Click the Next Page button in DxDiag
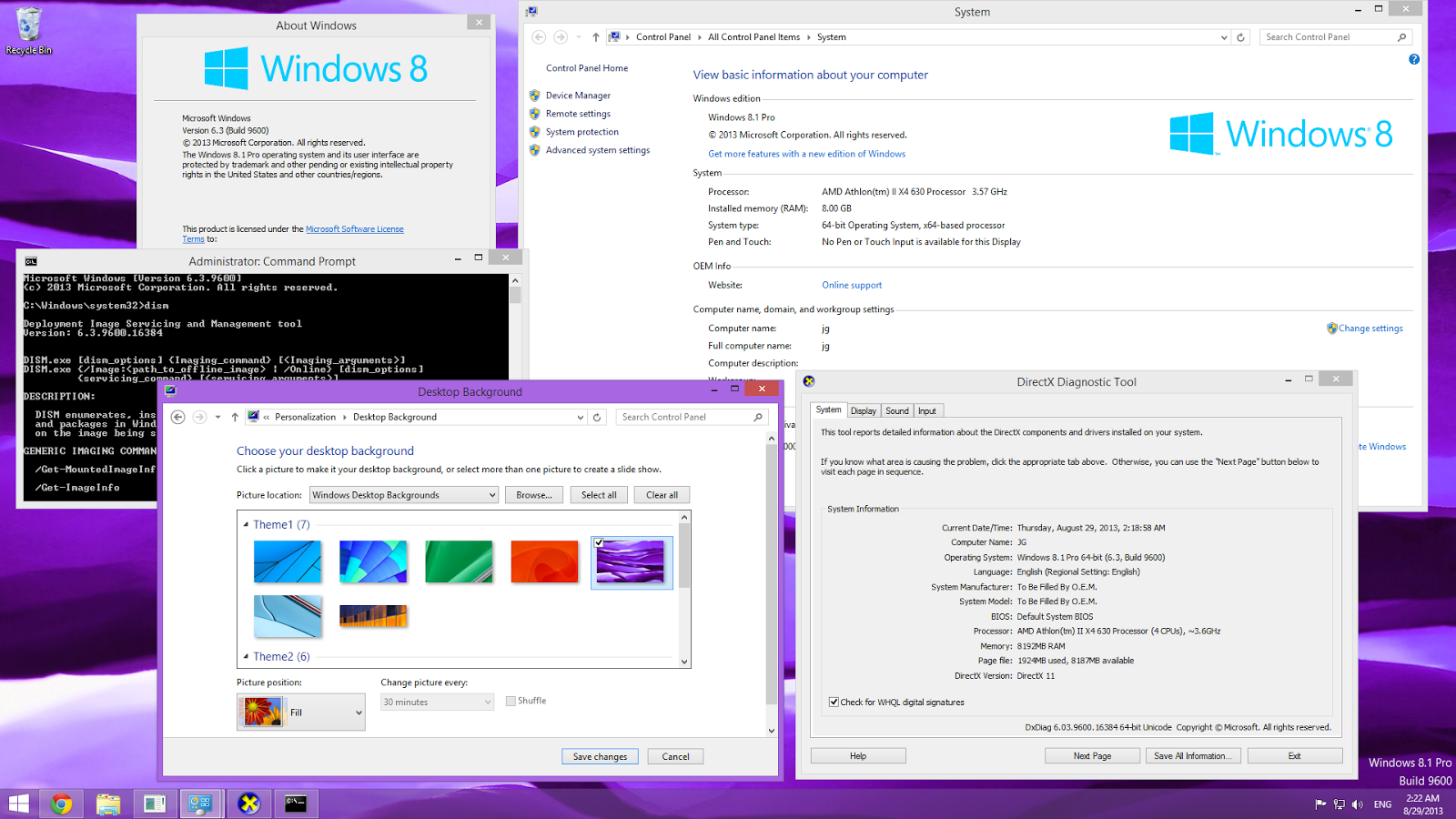 click(1091, 754)
